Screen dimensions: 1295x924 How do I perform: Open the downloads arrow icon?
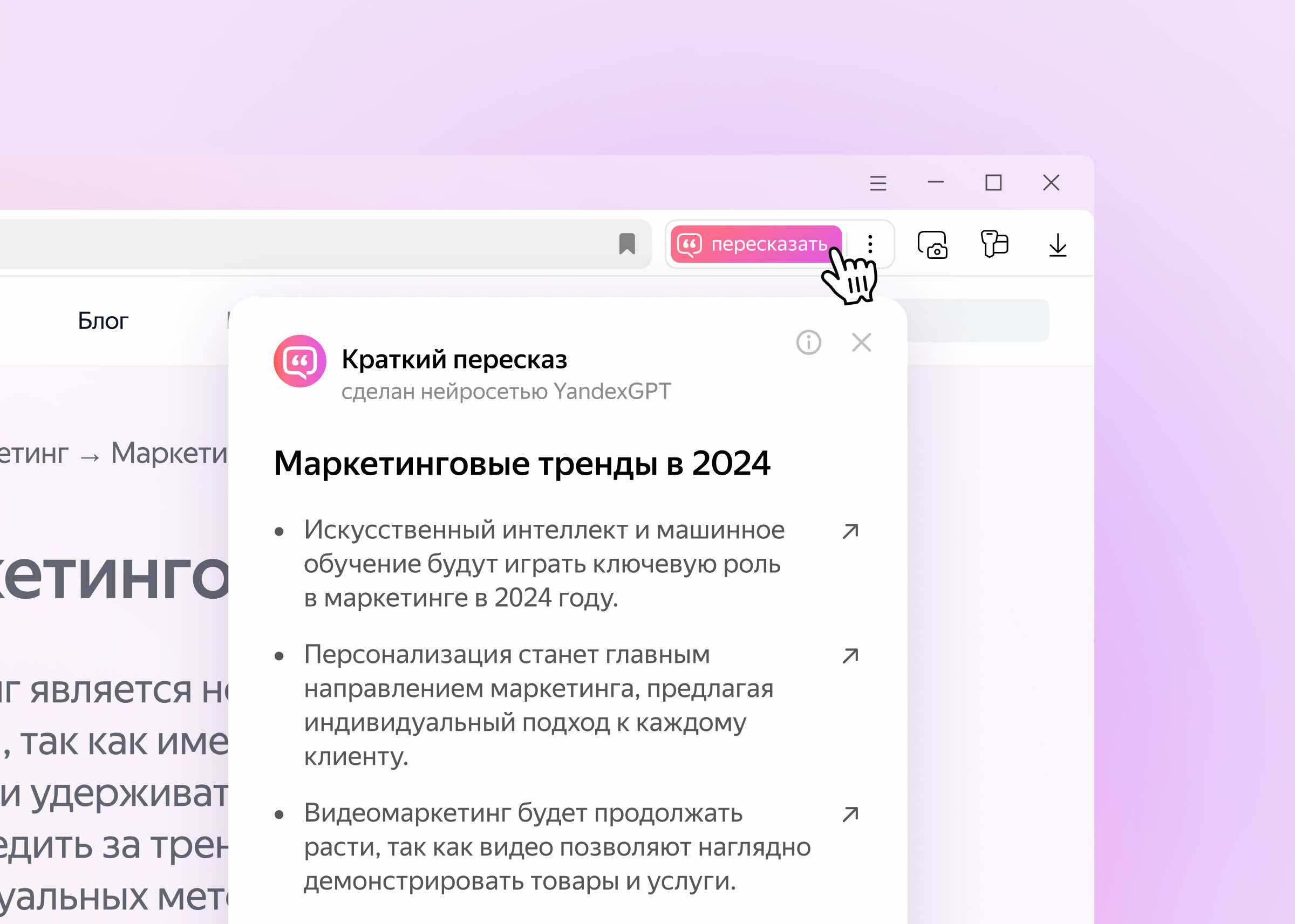point(1057,245)
